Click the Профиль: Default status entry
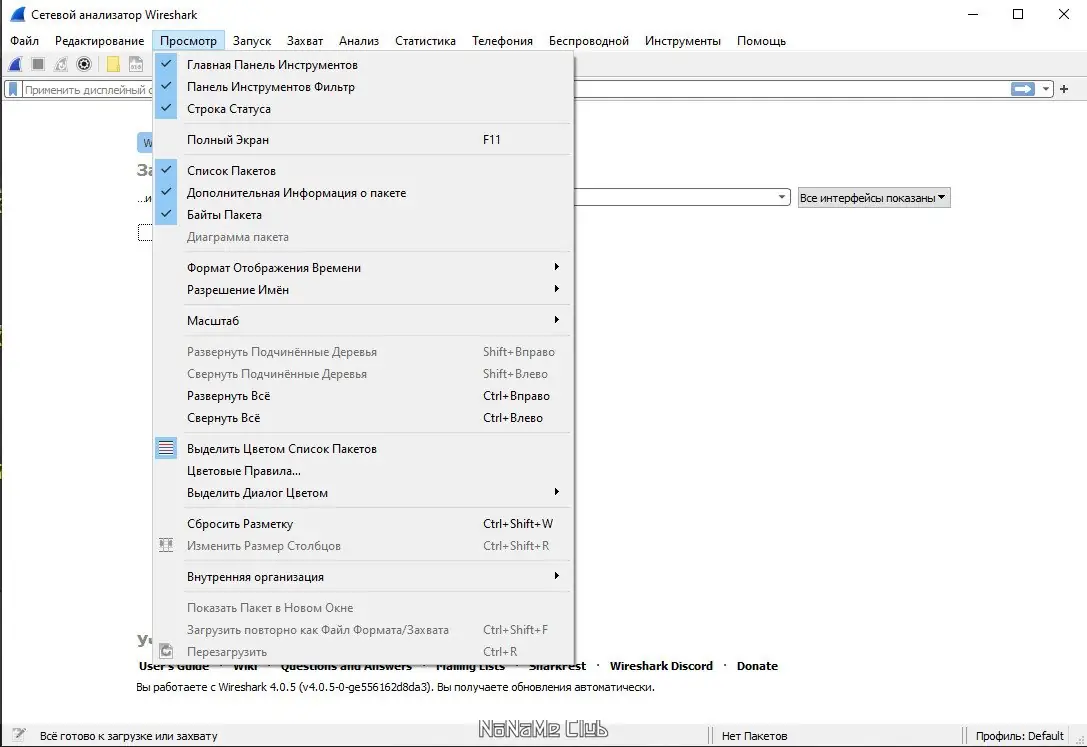 point(1019,736)
